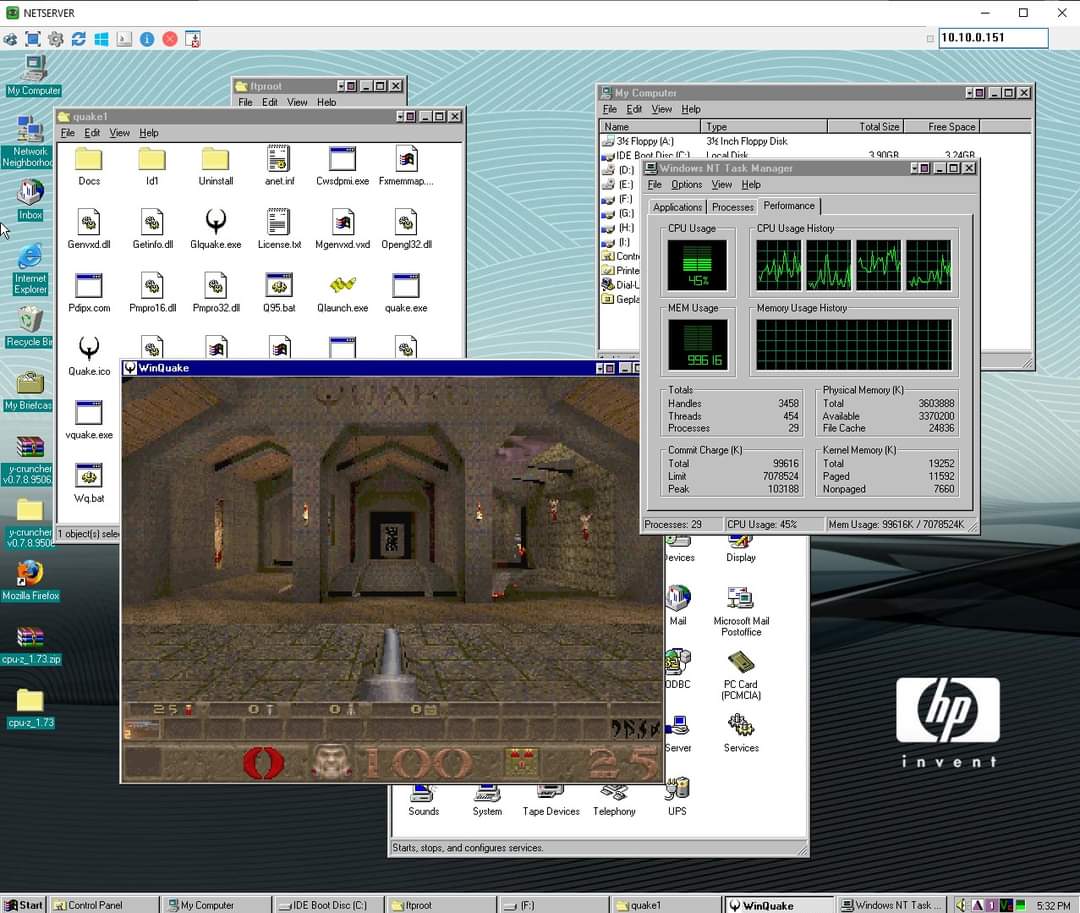Select 3½ Floppy (A:) in My Computer list

click(638, 141)
